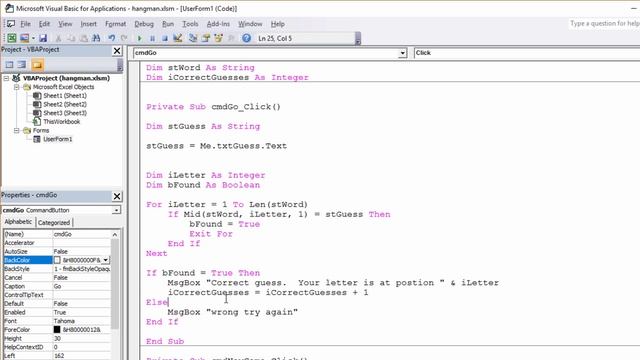Screen dimensions: 640x360
Task: Open the Tools menu
Action: click(190, 24)
